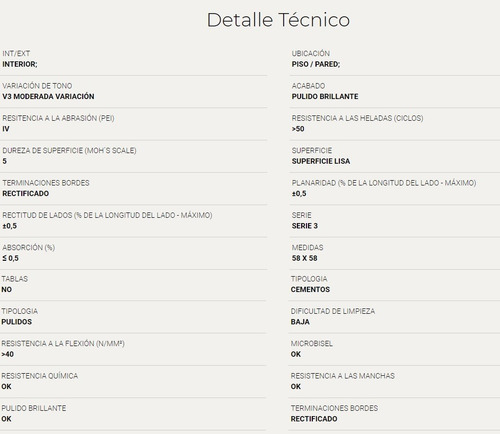This screenshot has height=434, width=500.
Task: Click the MICROBISEL label
Action: pyautogui.click(x=311, y=343)
